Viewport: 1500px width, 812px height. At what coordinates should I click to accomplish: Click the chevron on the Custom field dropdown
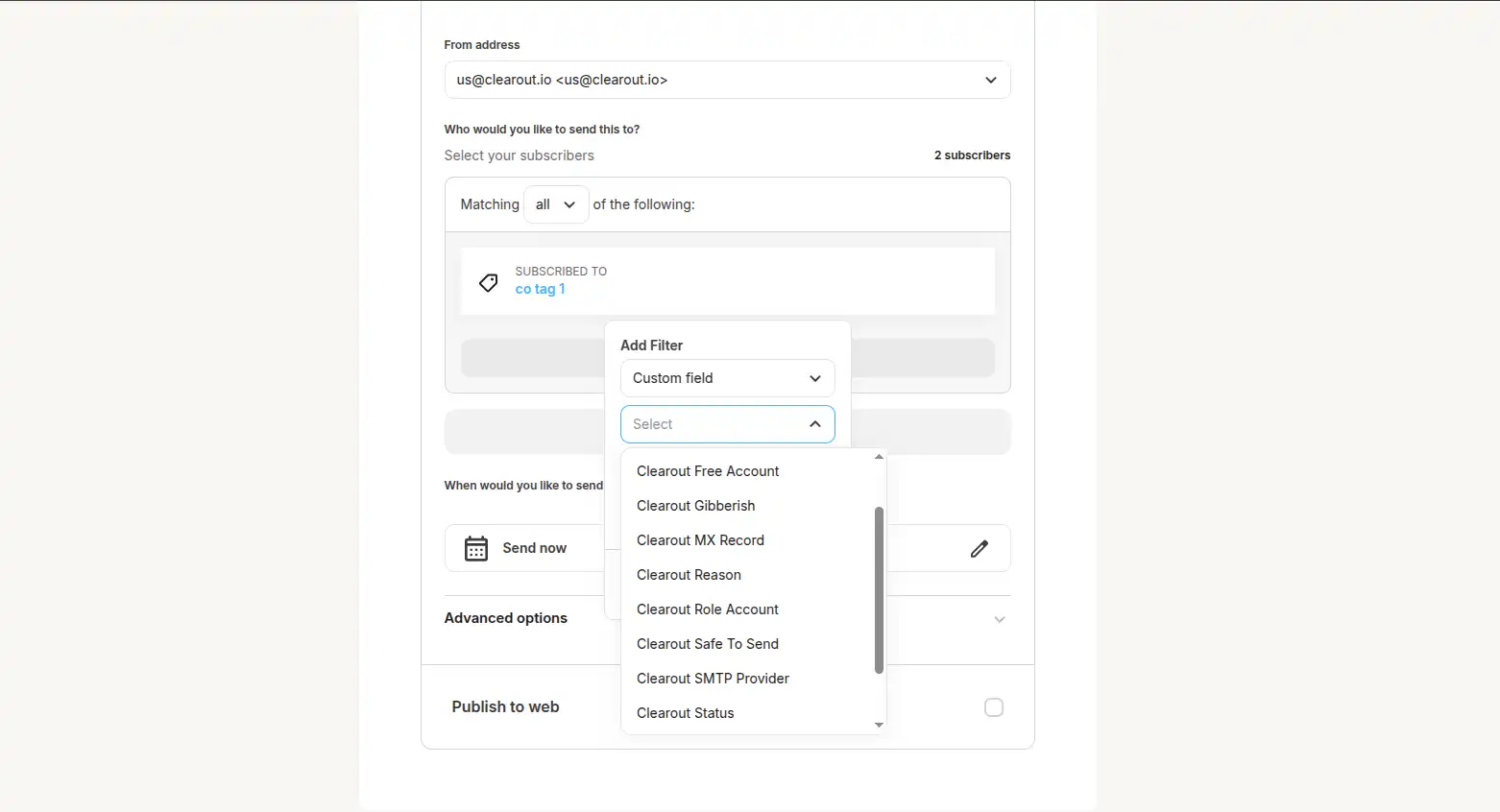click(x=814, y=378)
